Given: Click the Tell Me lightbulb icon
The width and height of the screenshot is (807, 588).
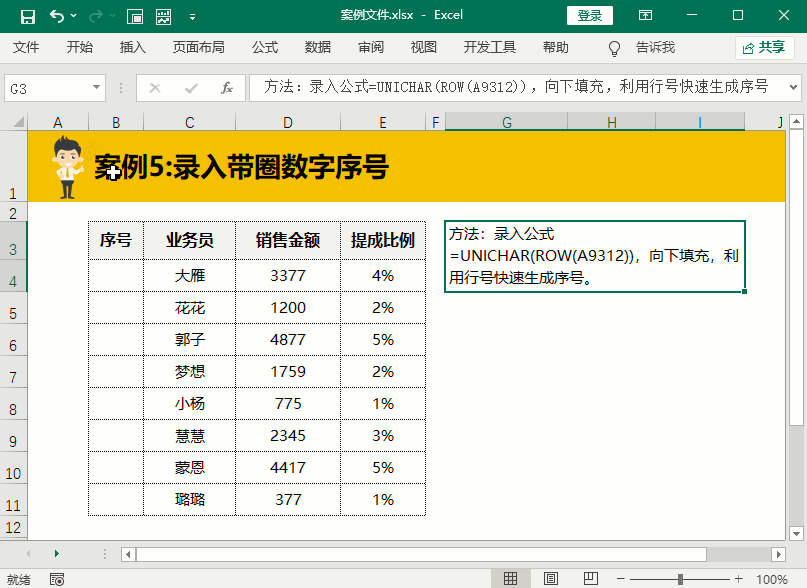Looking at the screenshot, I should [x=615, y=48].
